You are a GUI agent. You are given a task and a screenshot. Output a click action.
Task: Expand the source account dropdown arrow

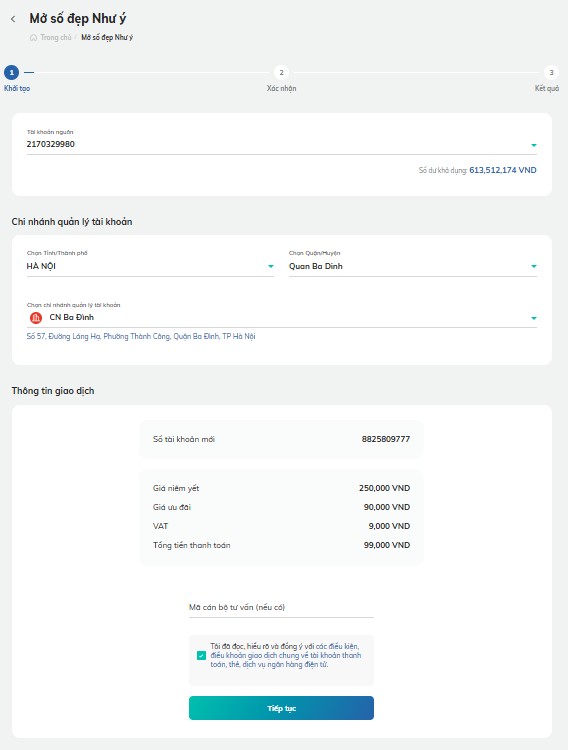point(534,145)
